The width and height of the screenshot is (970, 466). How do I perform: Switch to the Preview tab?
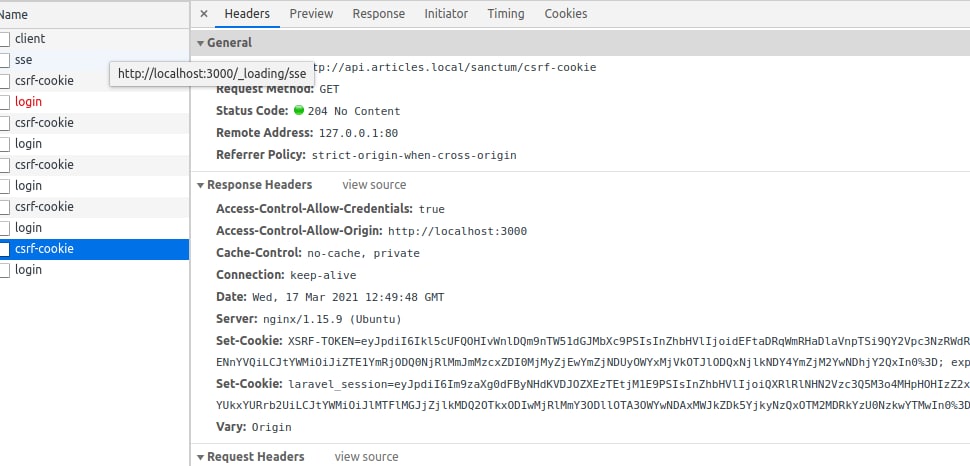(x=311, y=14)
